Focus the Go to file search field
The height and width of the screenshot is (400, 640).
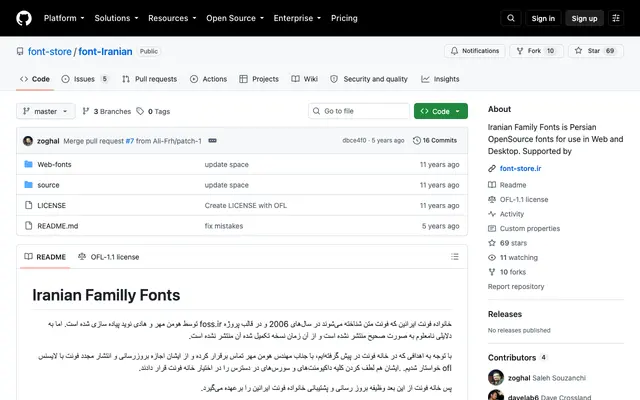(x=359, y=111)
